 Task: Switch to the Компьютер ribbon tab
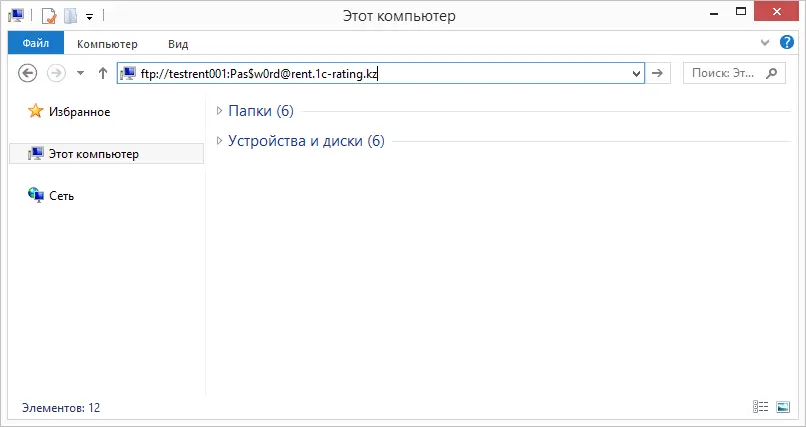(x=107, y=44)
